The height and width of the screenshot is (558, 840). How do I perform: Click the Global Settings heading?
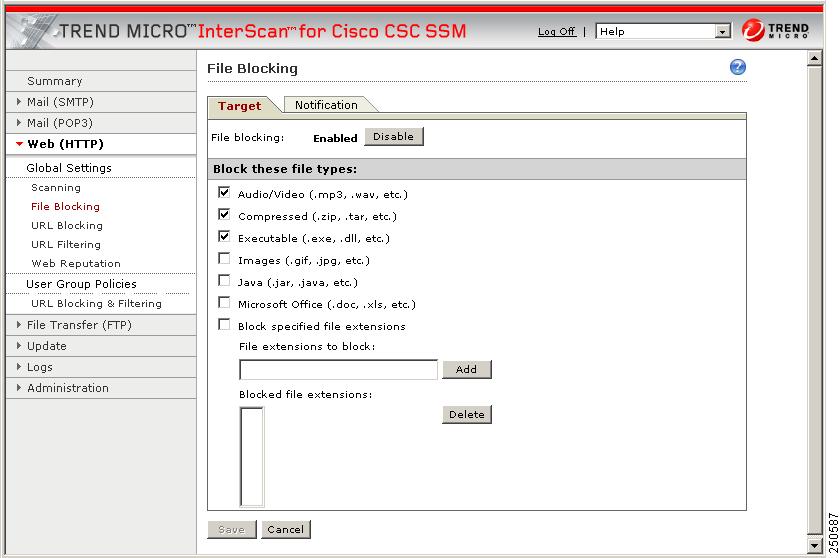[69, 168]
